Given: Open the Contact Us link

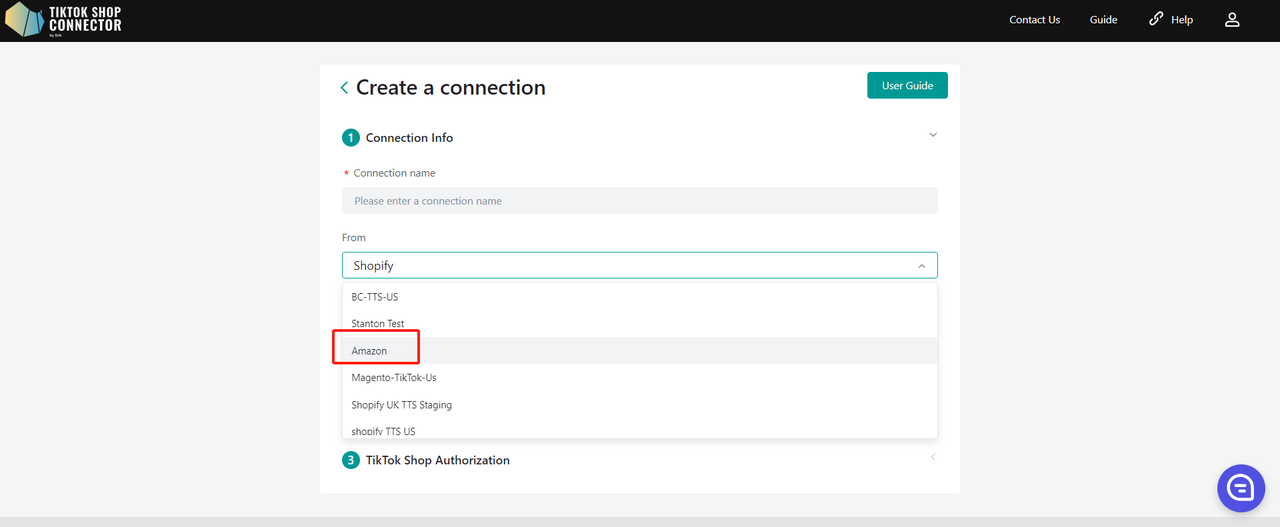Looking at the screenshot, I should pyautogui.click(x=1034, y=20).
